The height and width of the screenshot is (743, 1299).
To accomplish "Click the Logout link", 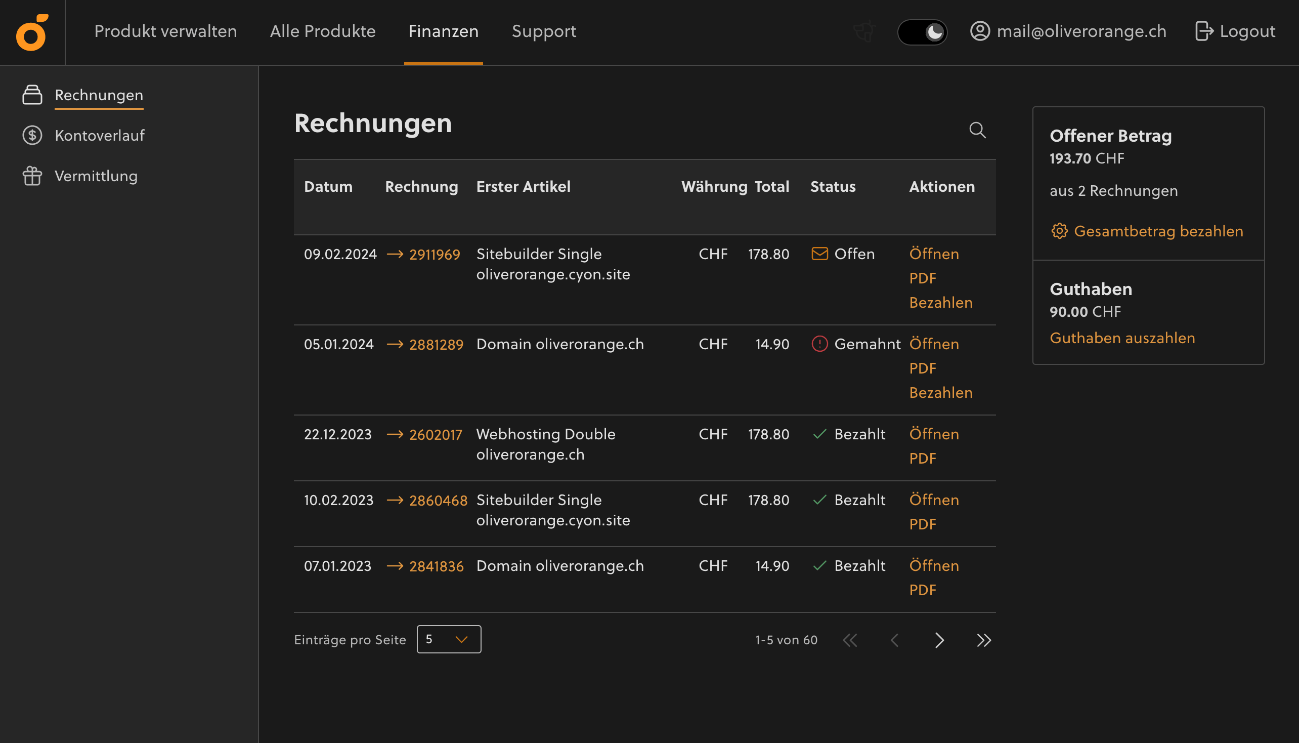I will 1247,31.
